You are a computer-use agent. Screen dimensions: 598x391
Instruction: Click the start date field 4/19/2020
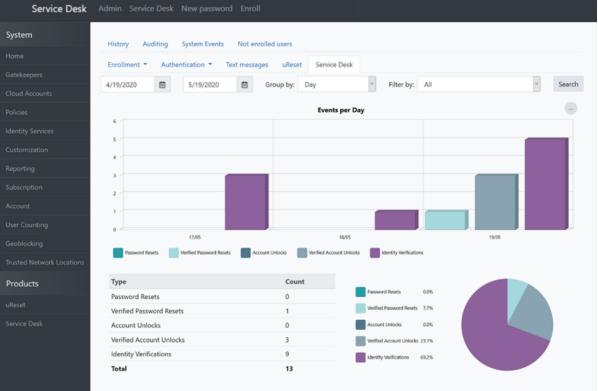(128, 85)
